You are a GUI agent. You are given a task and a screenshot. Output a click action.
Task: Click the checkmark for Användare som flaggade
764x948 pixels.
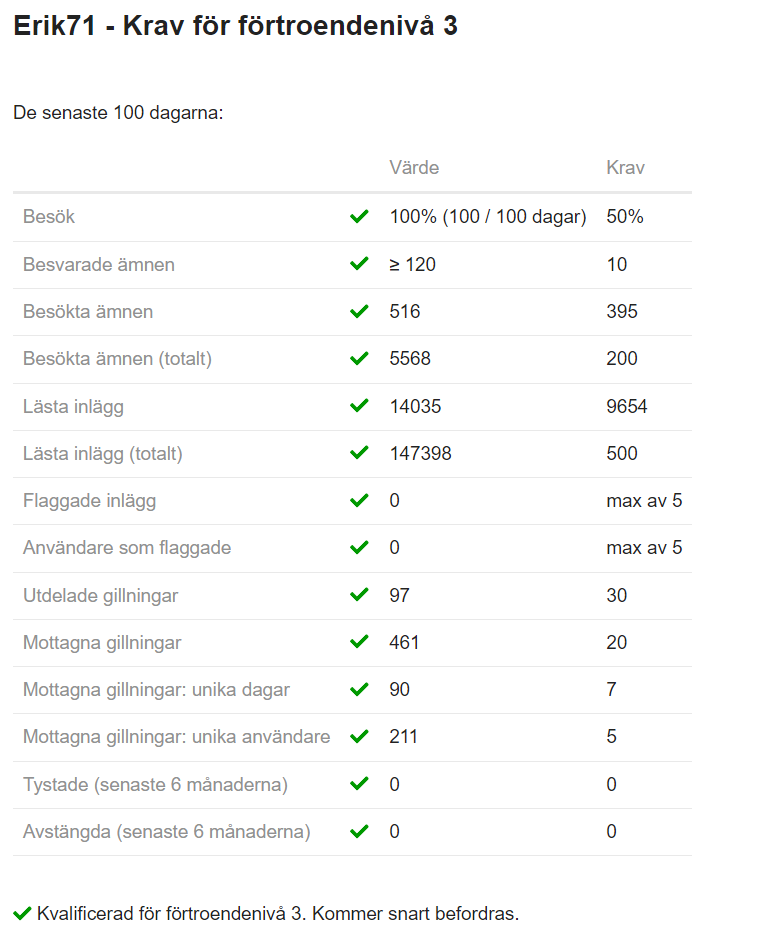pyautogui.click(x=359, y=547)
